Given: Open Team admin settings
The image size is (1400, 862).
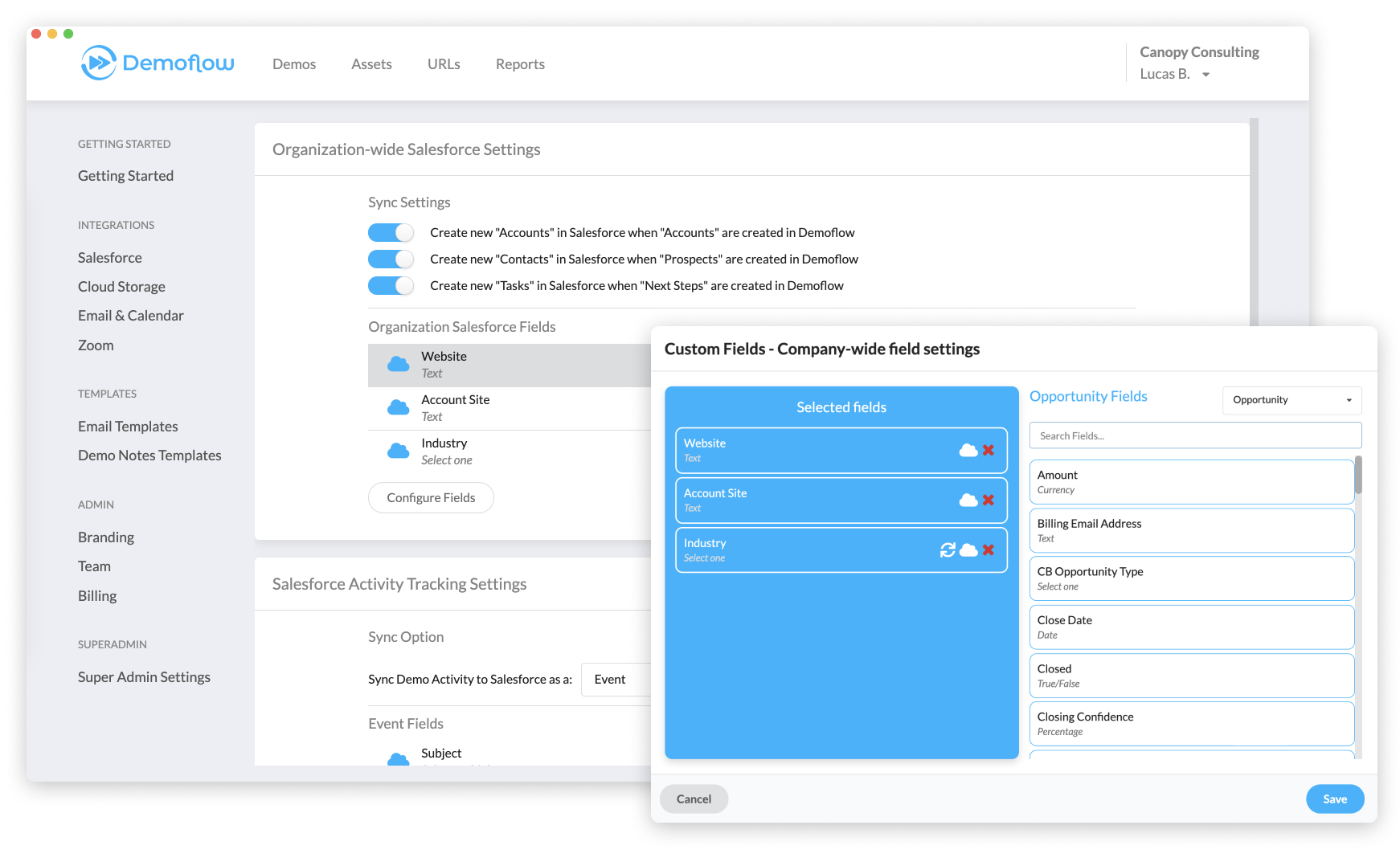Looking at the screenshot, I should pos(94,566).
